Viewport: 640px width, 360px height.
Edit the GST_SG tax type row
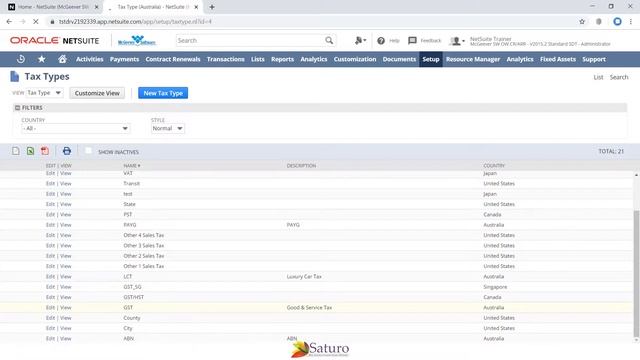tap(50, 287)
